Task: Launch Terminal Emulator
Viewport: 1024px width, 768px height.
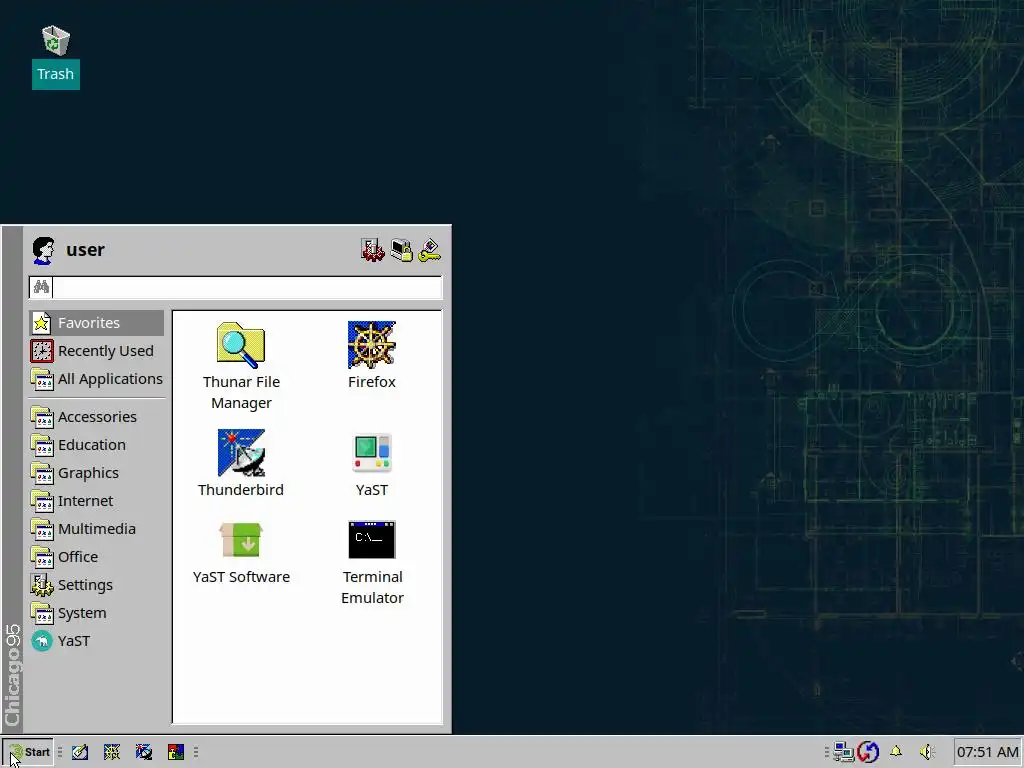Action: [x=372, y=563]
